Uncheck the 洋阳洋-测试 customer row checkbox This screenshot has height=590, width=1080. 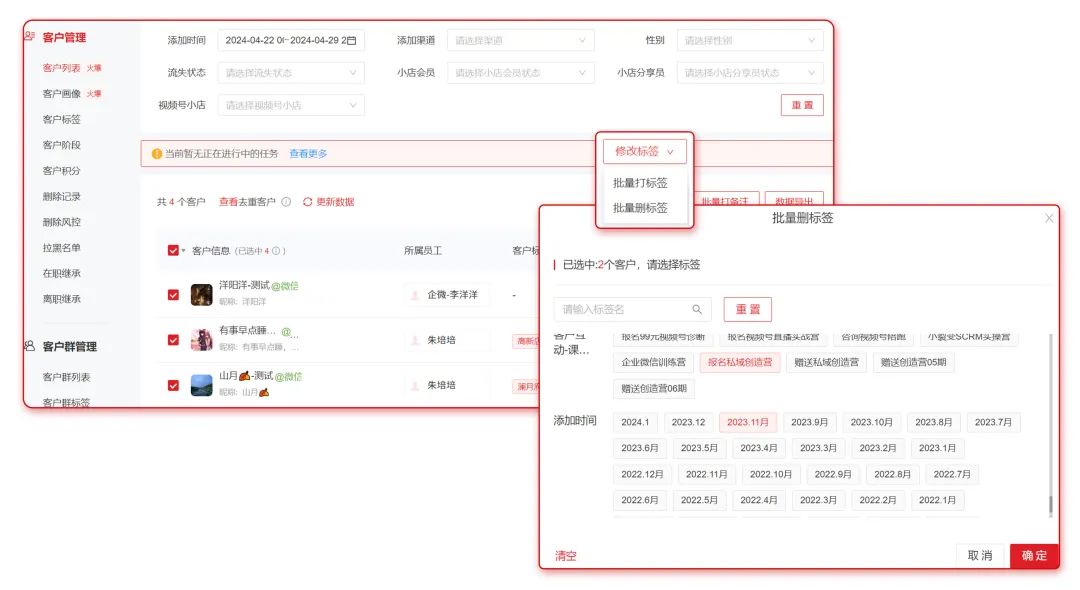[x=172, y=292]
